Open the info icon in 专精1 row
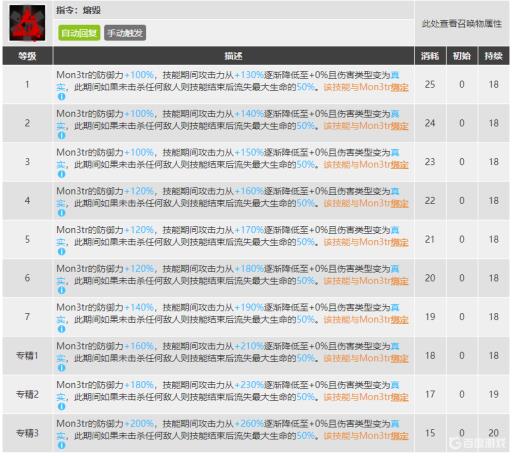Screen dimensions: 512x456 [61, 368]
